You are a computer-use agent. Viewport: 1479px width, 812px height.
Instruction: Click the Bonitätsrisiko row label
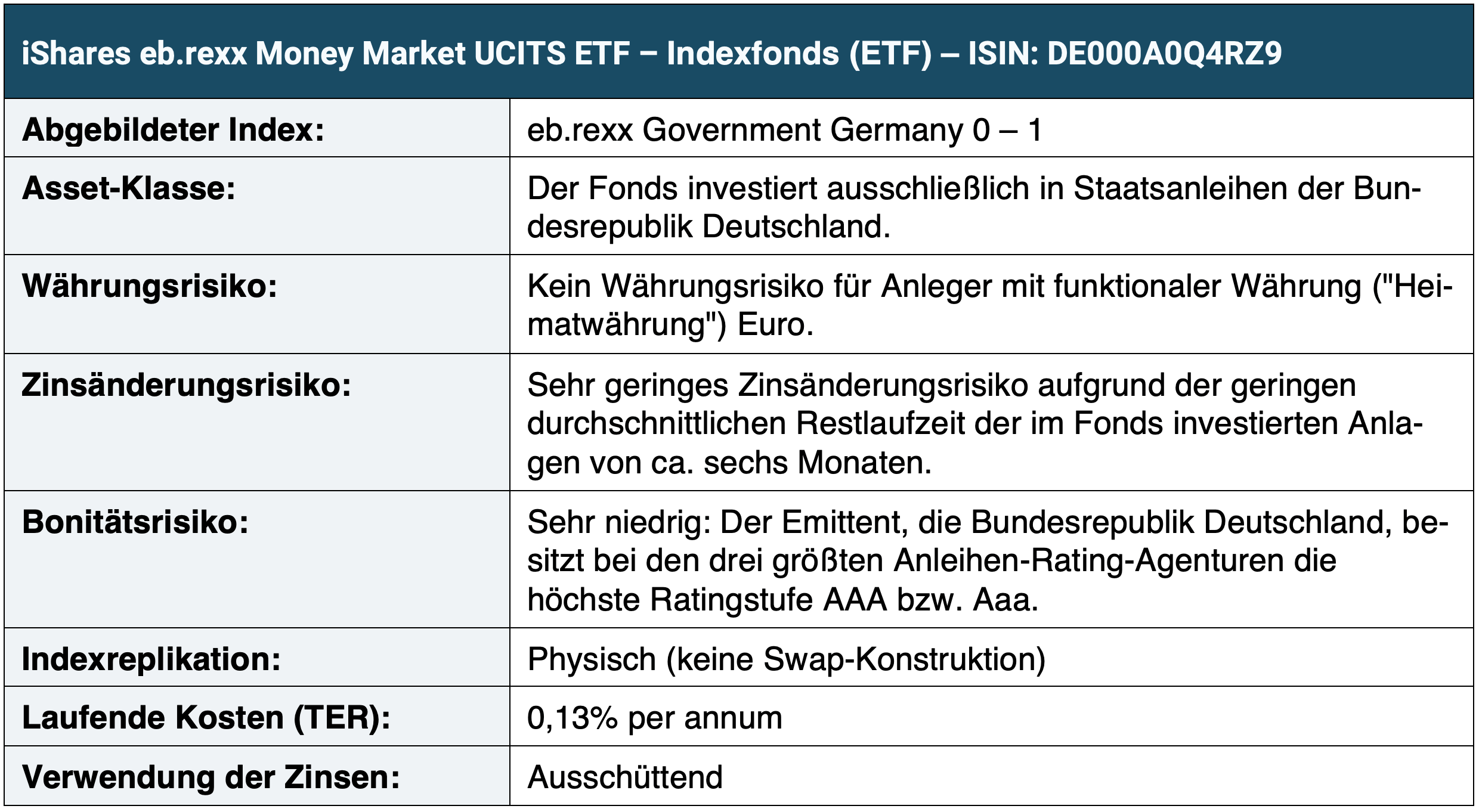pos(135,522)
